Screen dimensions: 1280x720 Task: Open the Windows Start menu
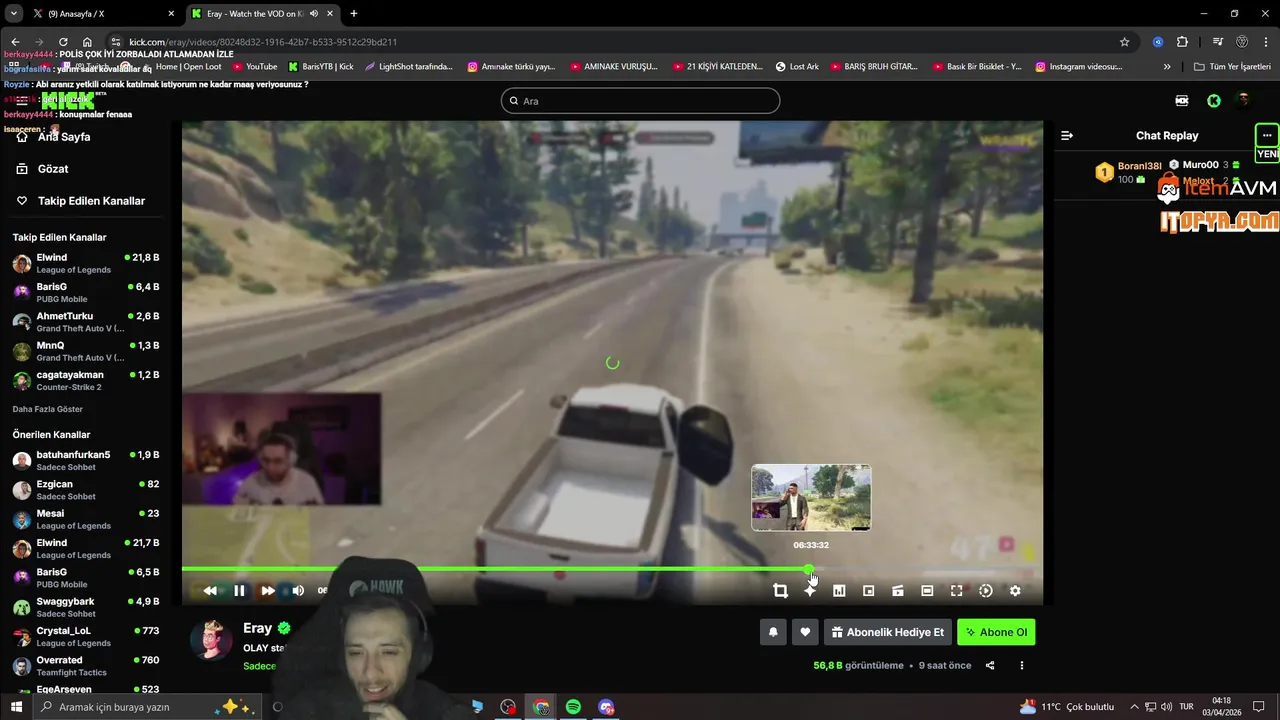[16, 707]
